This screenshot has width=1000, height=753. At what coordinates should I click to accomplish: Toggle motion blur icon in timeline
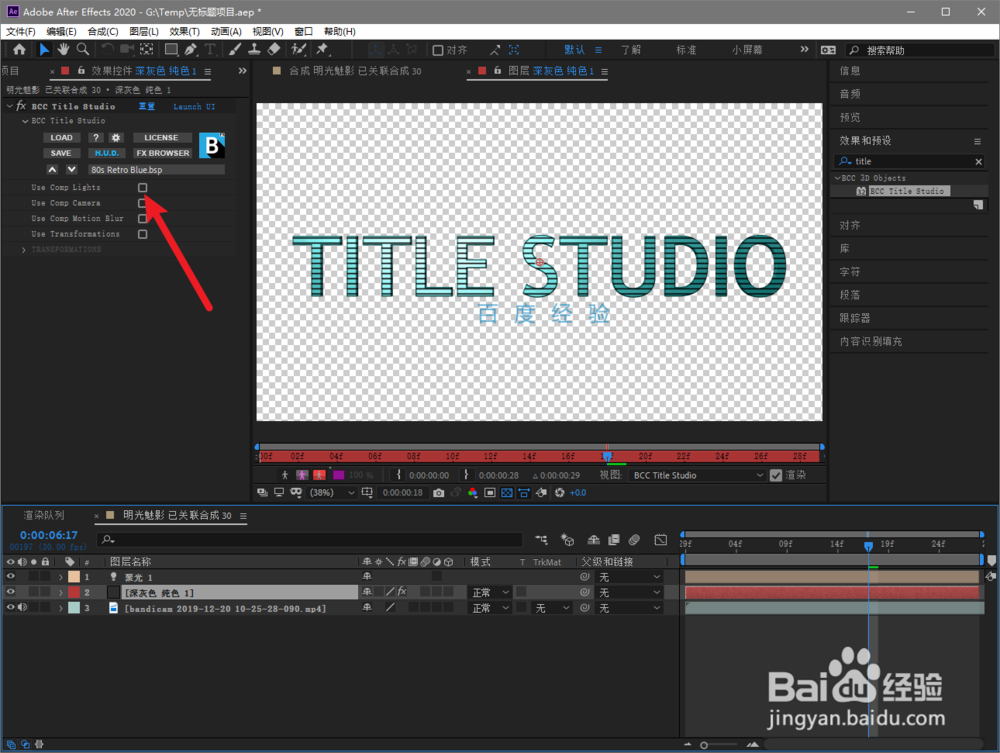pos(634,540)
